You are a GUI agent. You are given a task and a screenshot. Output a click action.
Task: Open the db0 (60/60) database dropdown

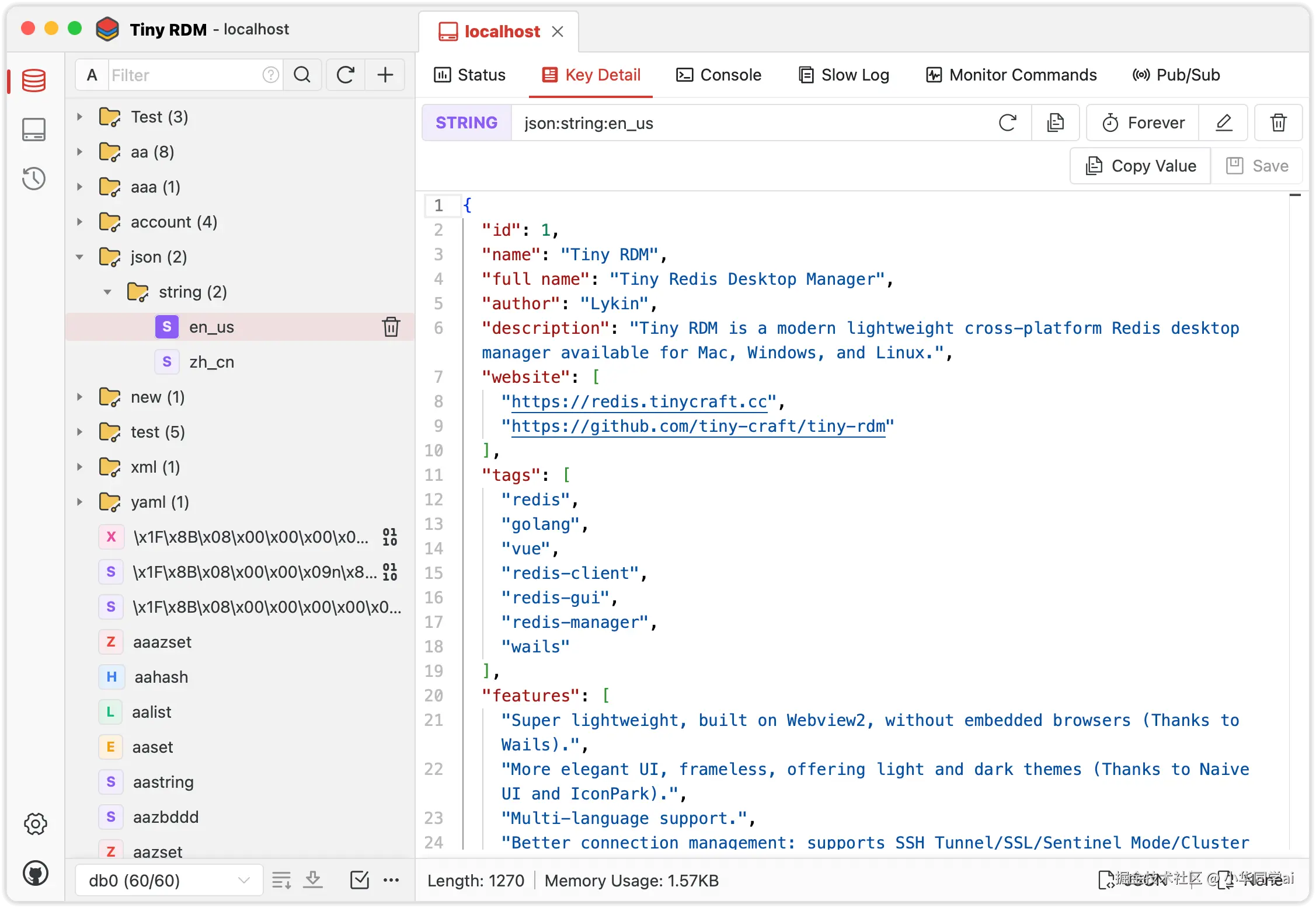[x=169, y=880]
